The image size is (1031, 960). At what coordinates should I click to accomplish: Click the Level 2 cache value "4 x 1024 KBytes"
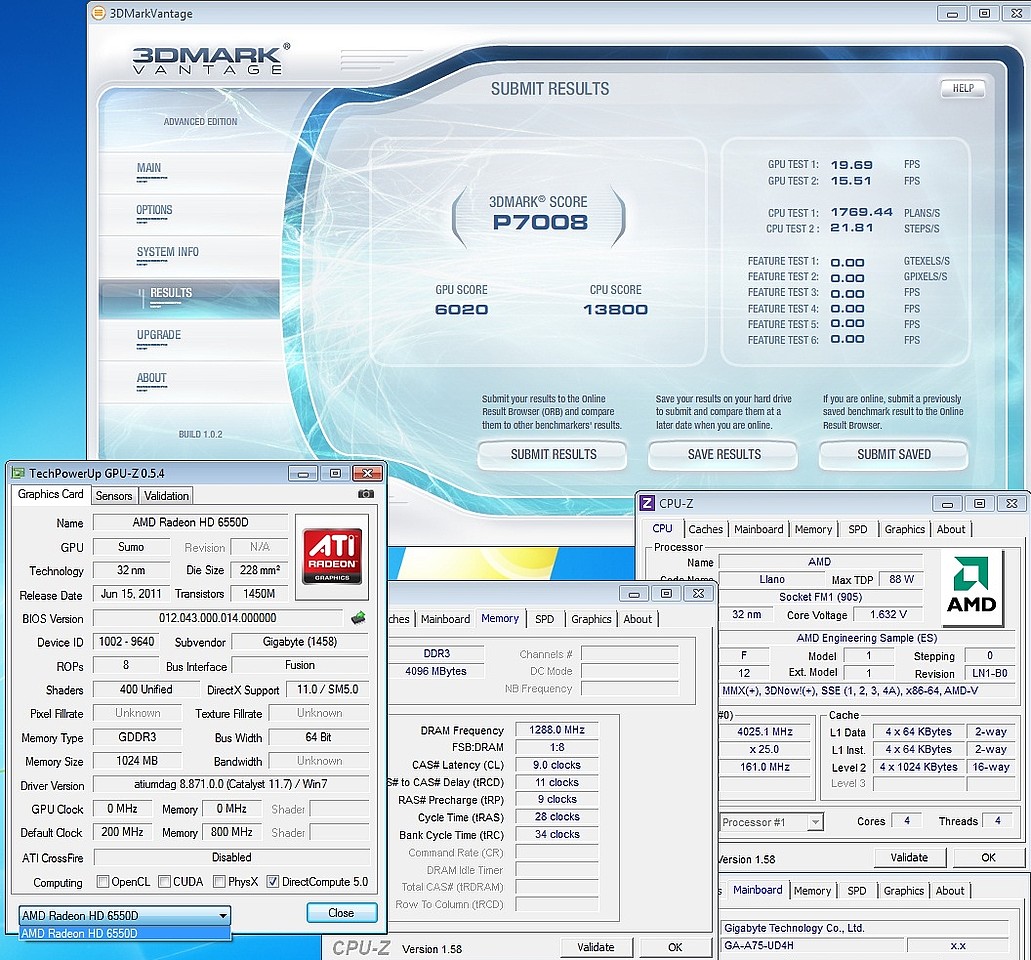coord(919,767)
